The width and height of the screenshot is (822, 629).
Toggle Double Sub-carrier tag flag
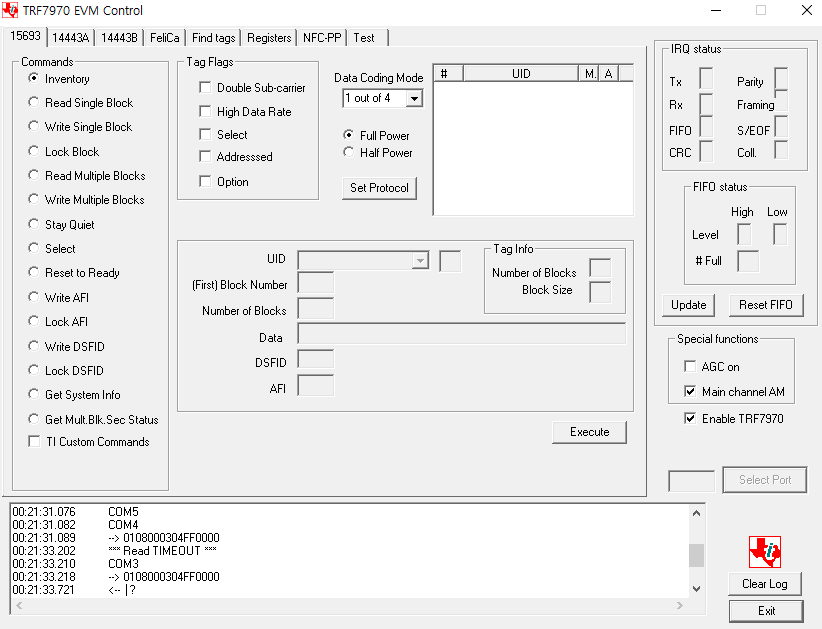(205, 88)
